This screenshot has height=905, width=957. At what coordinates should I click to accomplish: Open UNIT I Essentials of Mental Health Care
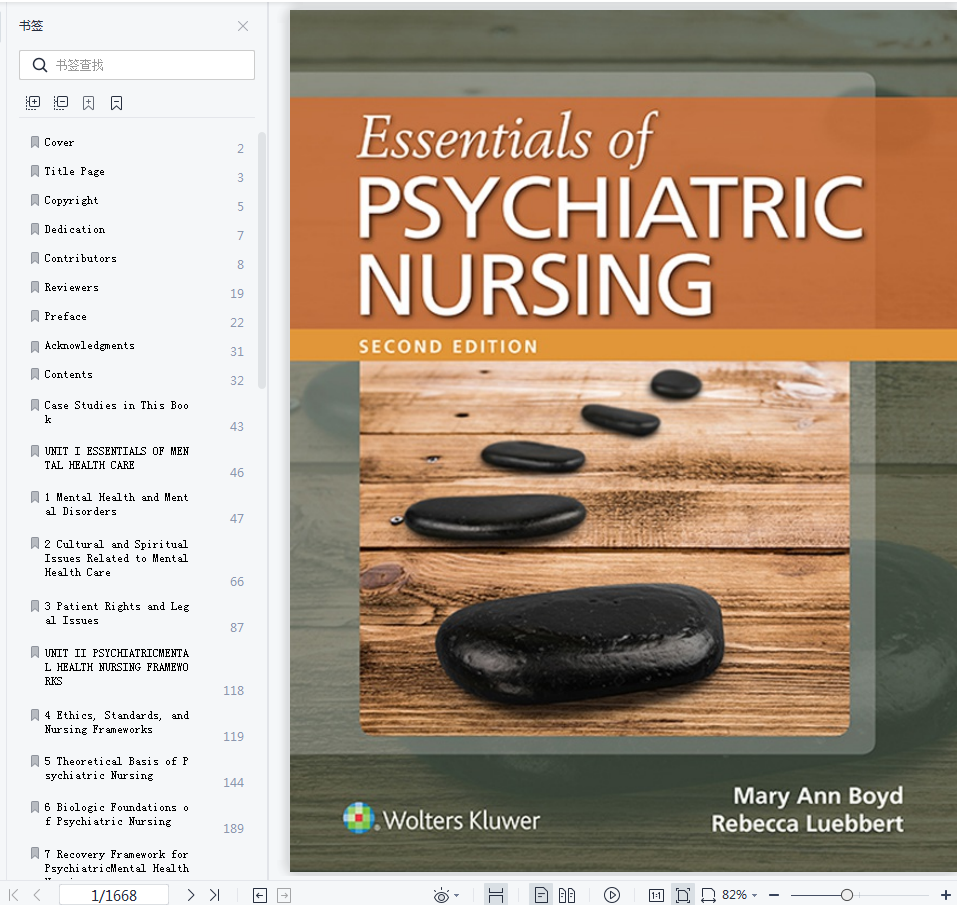click(117, 458)
